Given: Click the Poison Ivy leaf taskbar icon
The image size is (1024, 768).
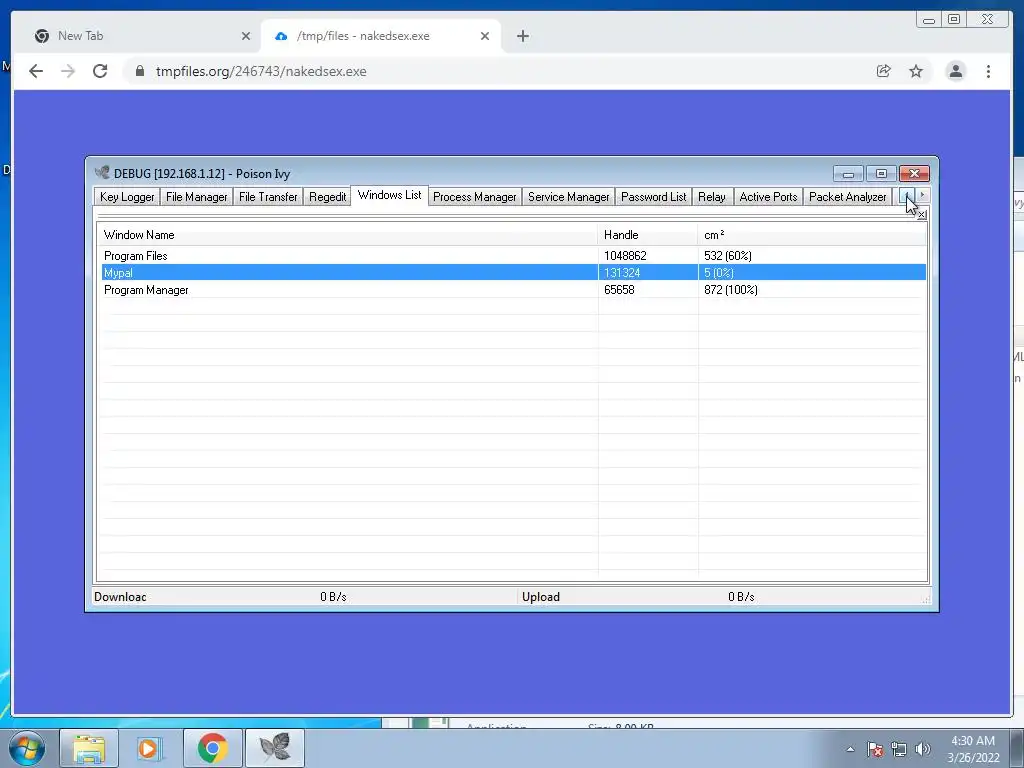Looking at the screenshot, I should coord(274,748).
